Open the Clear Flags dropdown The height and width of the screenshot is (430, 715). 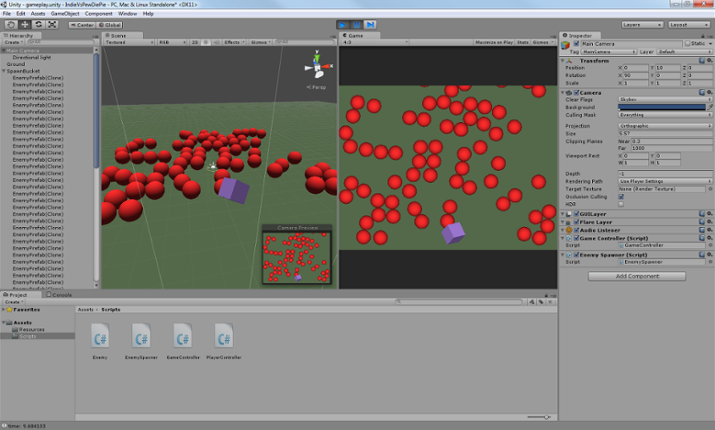(666, 100)
